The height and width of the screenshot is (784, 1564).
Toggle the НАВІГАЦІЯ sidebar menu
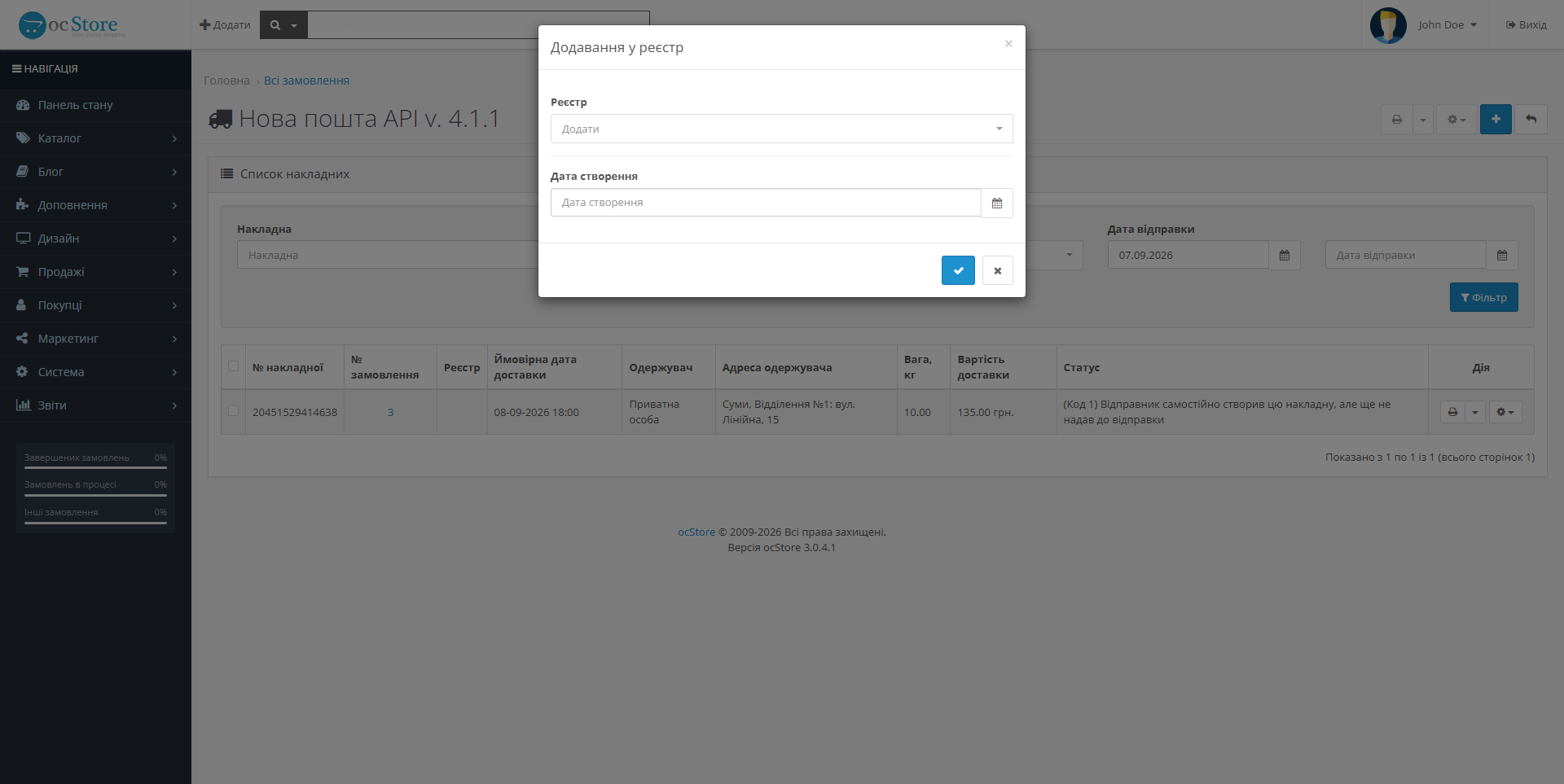[45, 69]
